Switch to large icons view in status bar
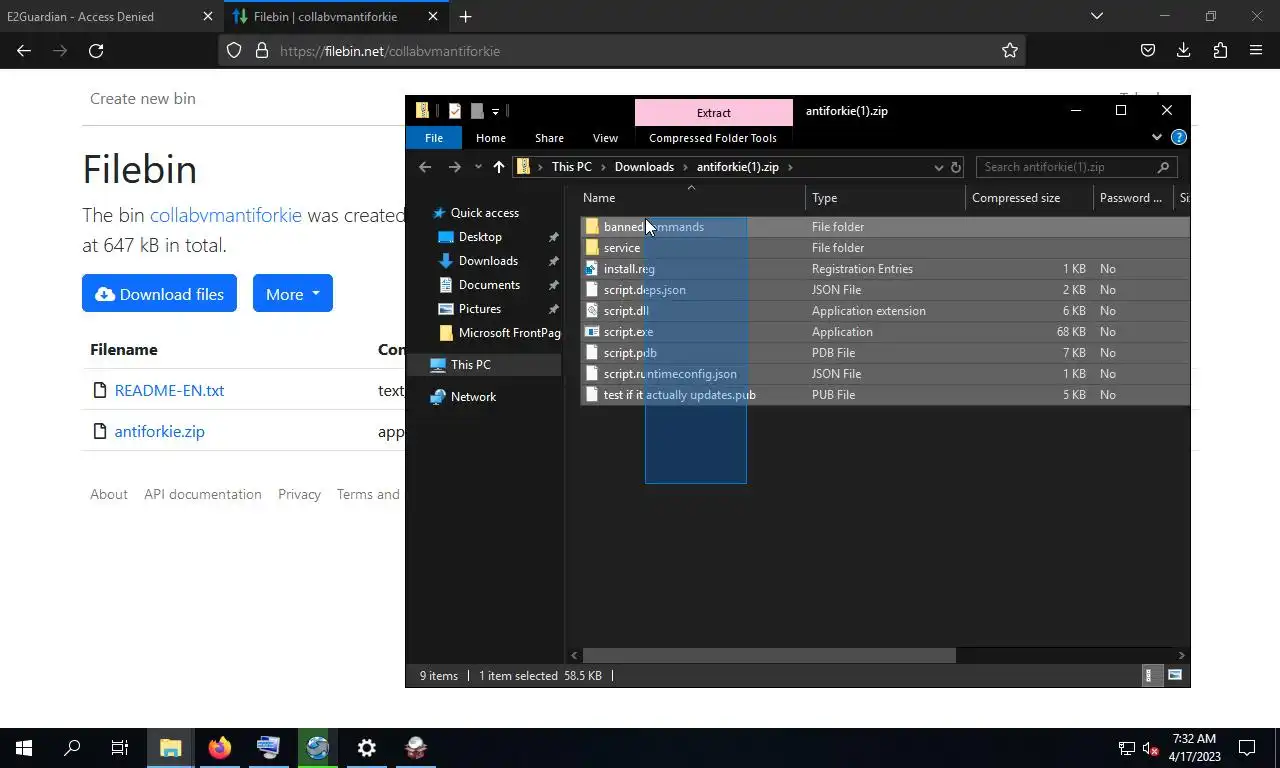Image resolution: width=1280 pixels, height=768 pixels. [1175, 676]
